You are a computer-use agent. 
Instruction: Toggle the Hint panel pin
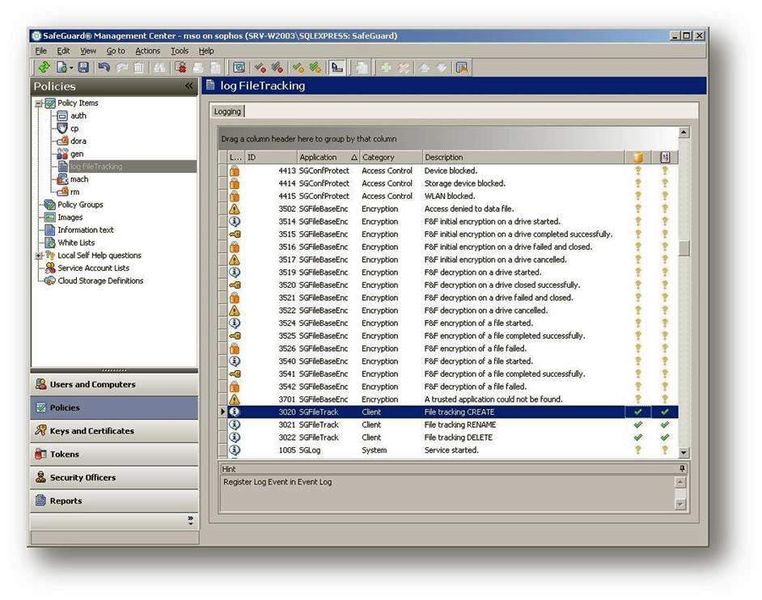682,468
